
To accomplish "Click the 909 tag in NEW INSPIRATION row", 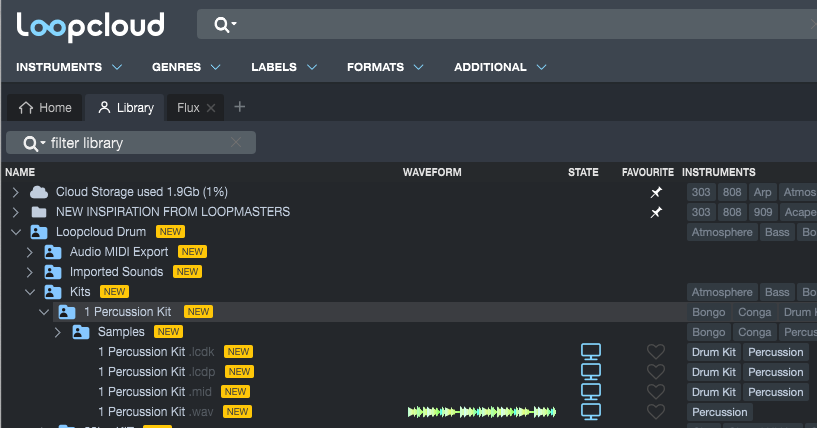I will (x=763, y=212).
